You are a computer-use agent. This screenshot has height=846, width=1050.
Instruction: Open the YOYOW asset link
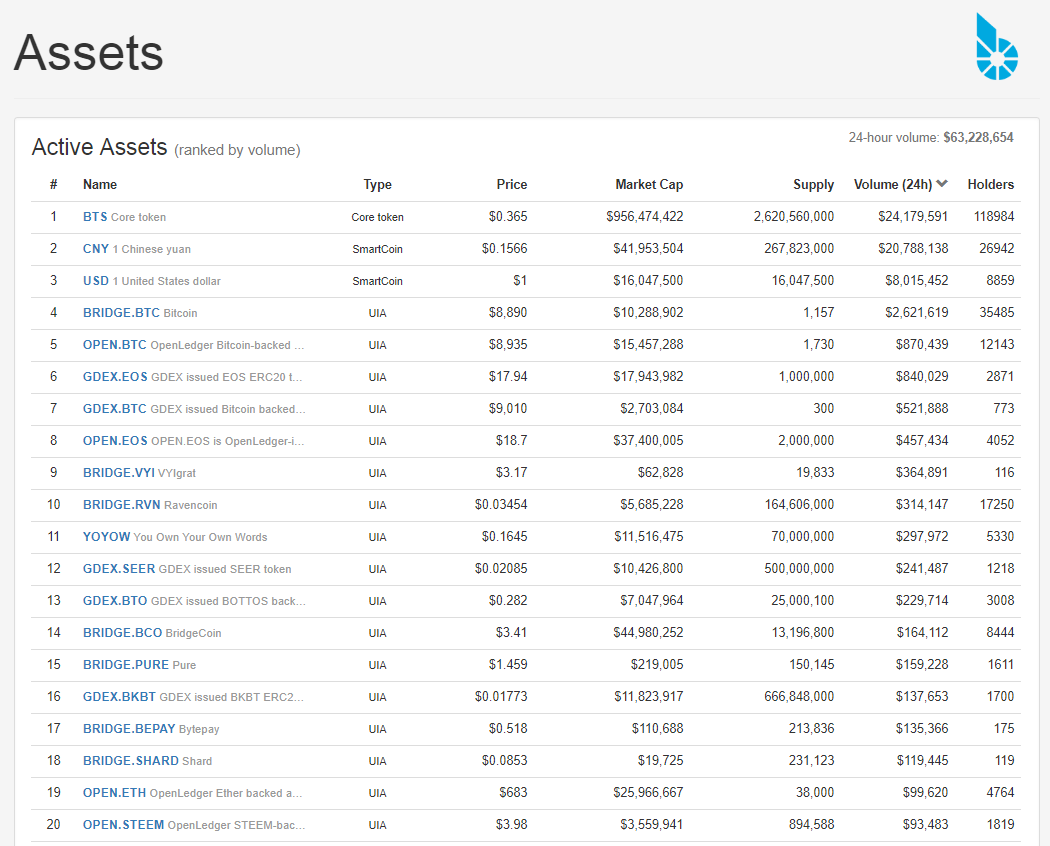pos(106,537)
